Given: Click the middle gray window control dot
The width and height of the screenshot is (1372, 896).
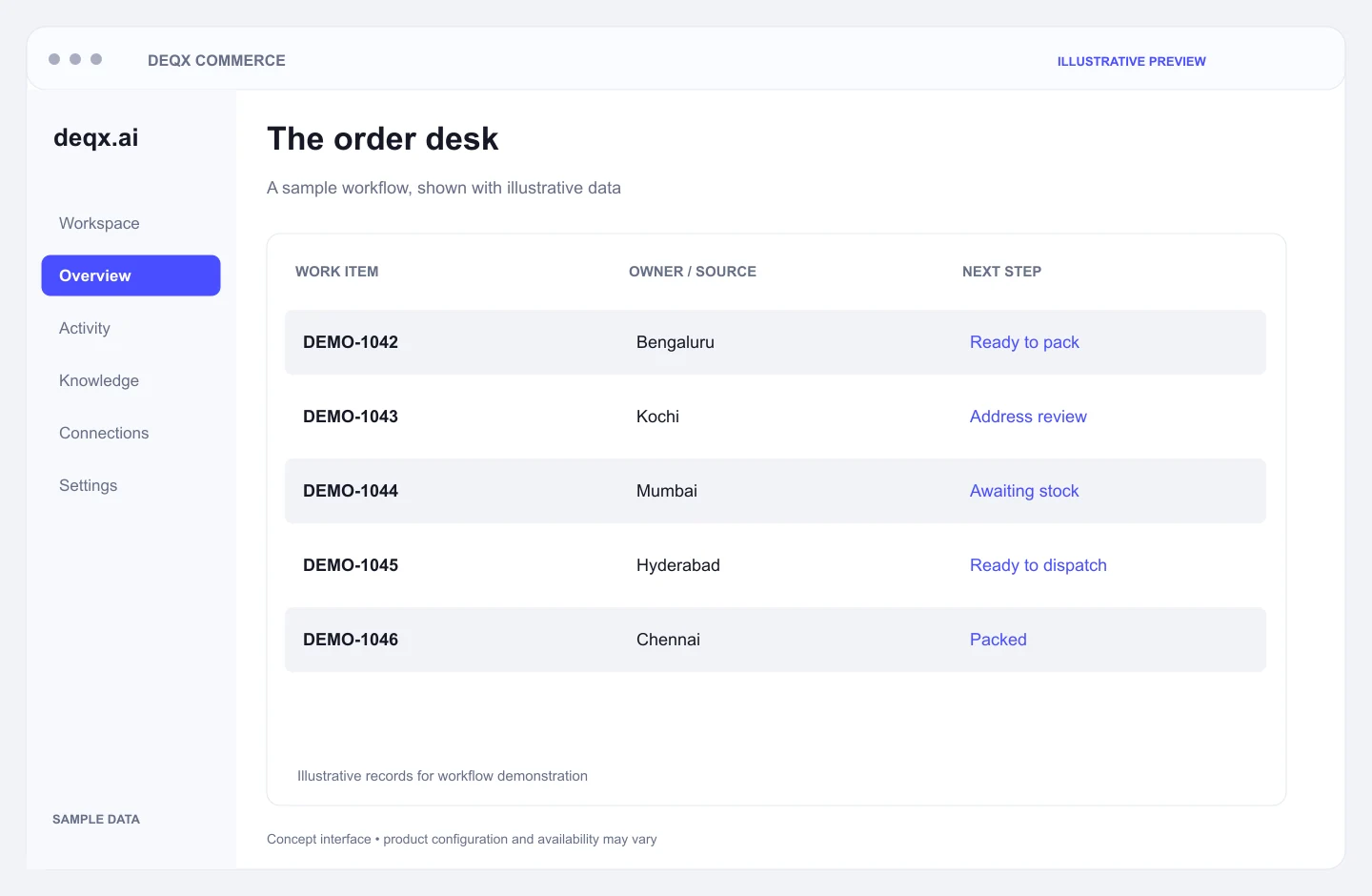Looking at the screenshot, I should 75,59.
